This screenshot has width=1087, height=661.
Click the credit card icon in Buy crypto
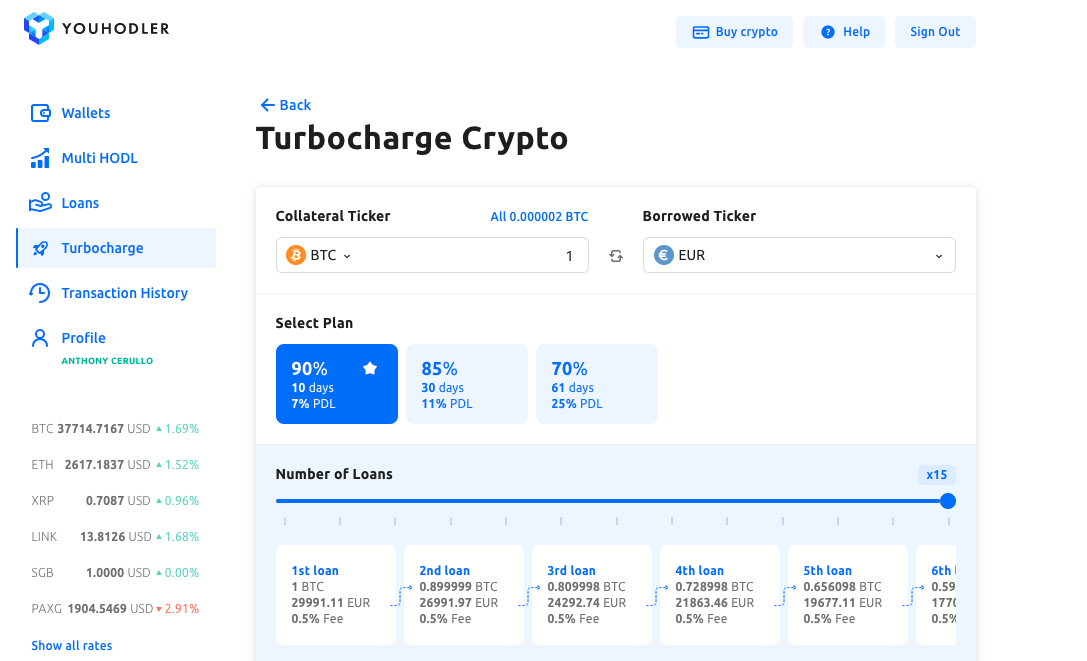701,33
